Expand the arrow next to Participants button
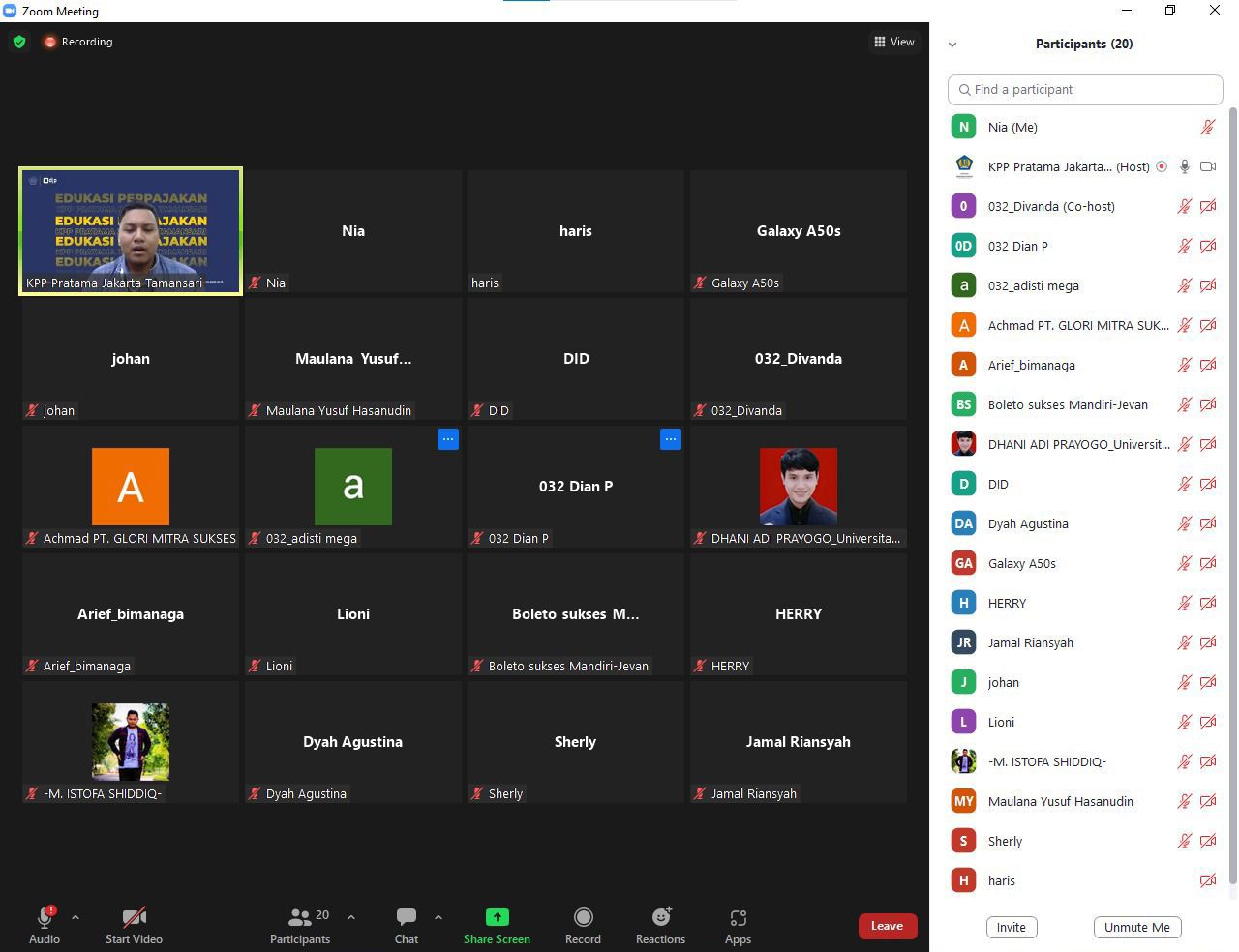This screenshot has height=952, width=1239. point(350,917)
